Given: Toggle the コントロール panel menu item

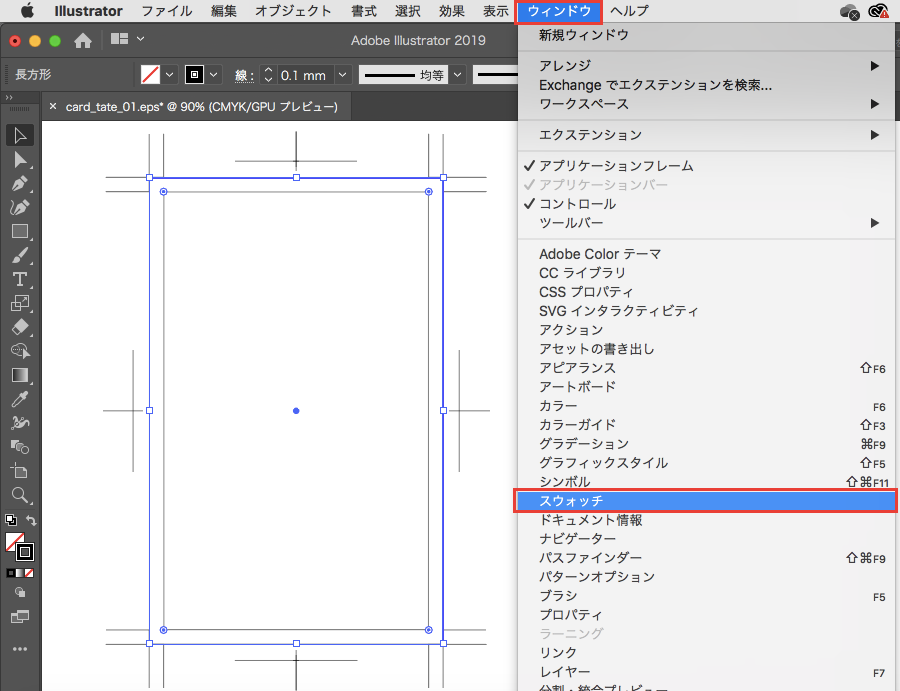Looking at the screenshot, I should pos(577,204).
